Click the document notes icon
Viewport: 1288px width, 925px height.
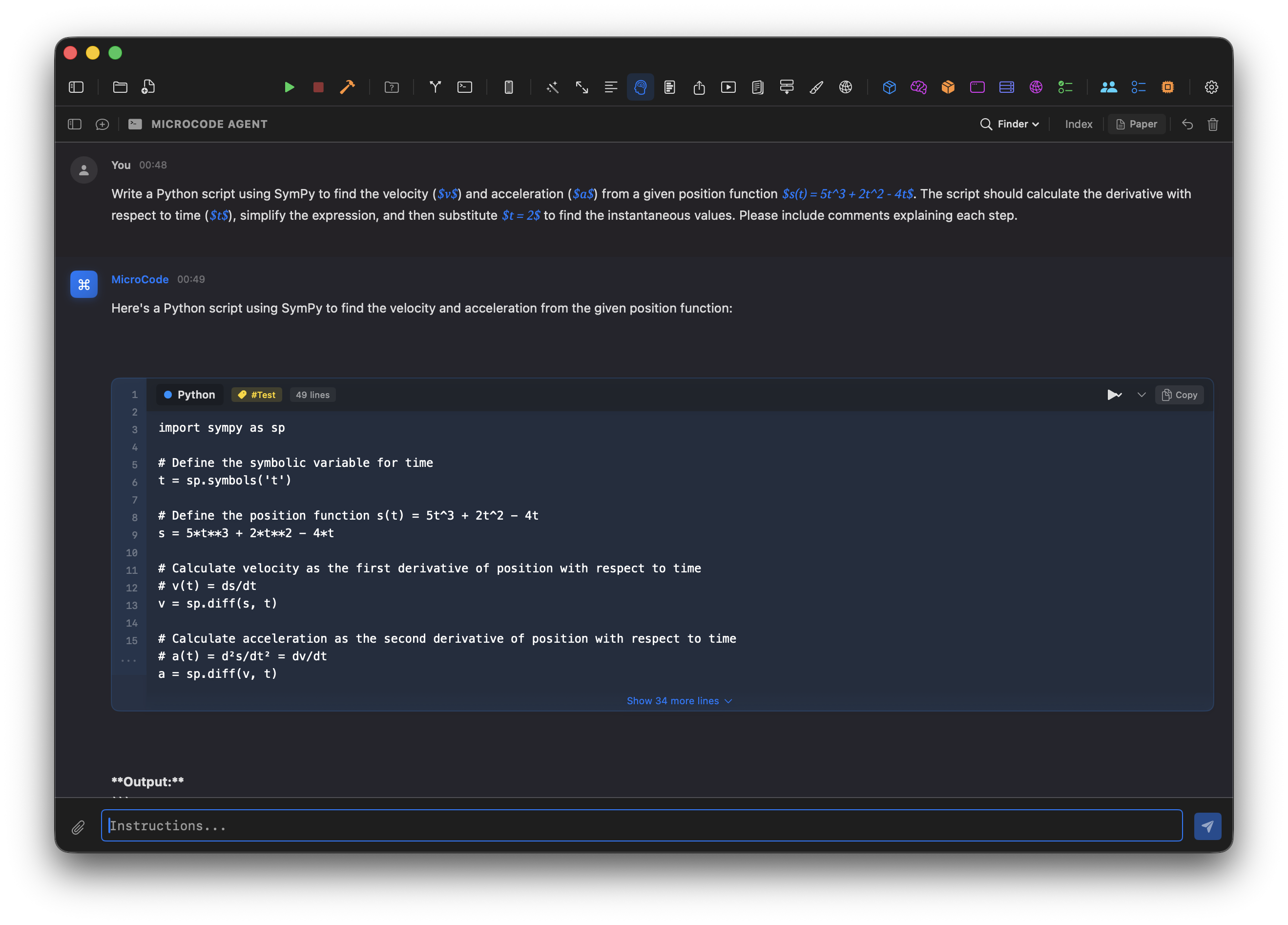(669, 87)
